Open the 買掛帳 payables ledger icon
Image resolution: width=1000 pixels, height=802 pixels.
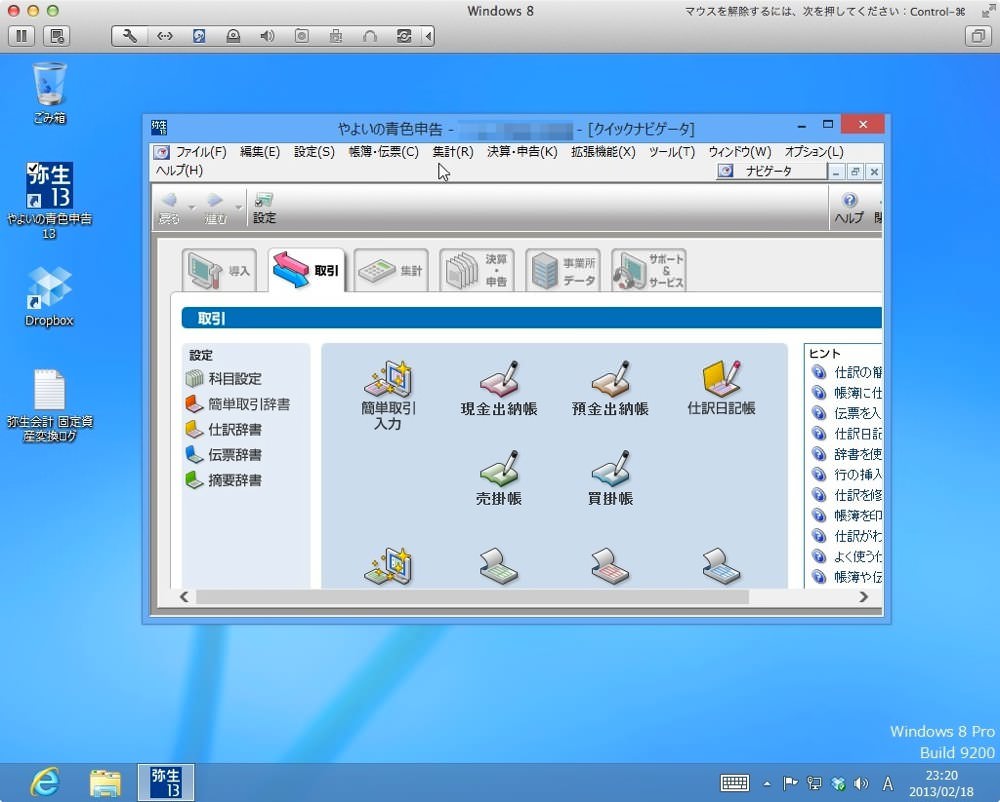(x=610, y=479)
